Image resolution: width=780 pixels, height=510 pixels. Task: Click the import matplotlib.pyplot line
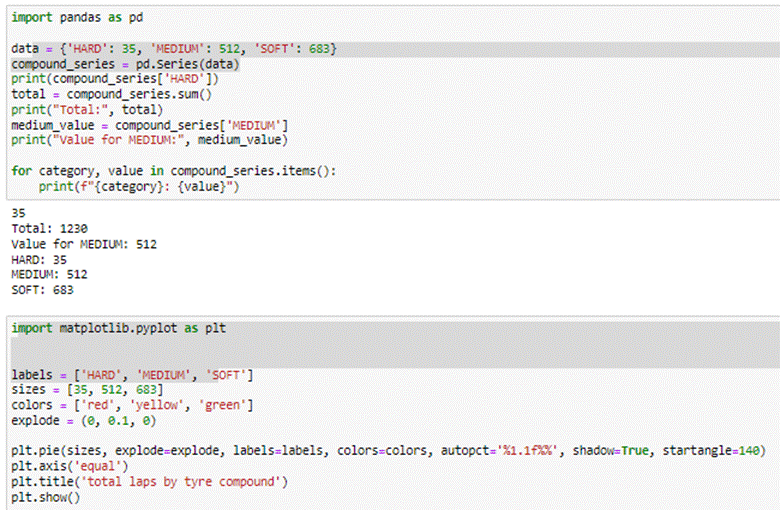click(118, 328)
